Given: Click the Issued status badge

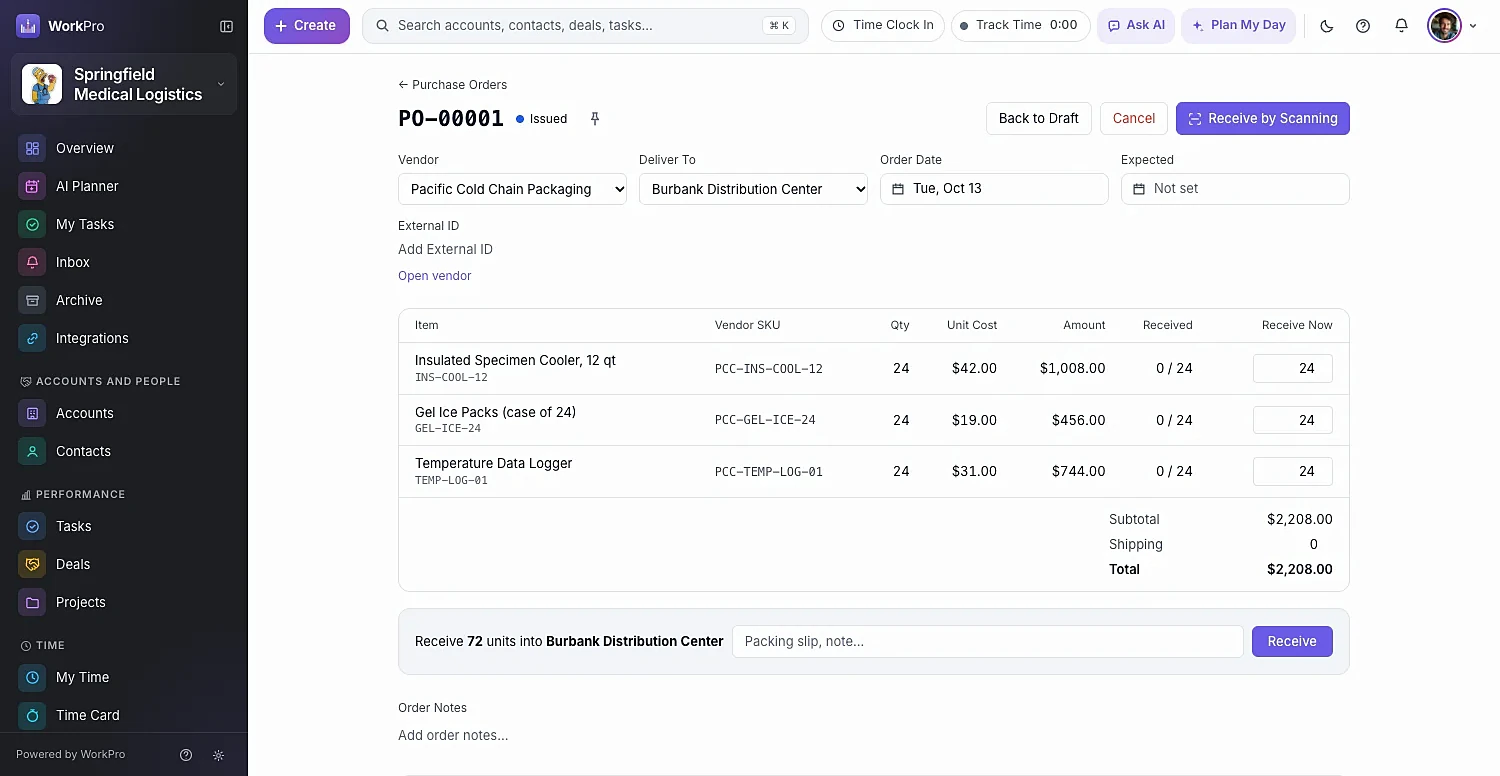Looking at the screenshot, I should point(541,119).
